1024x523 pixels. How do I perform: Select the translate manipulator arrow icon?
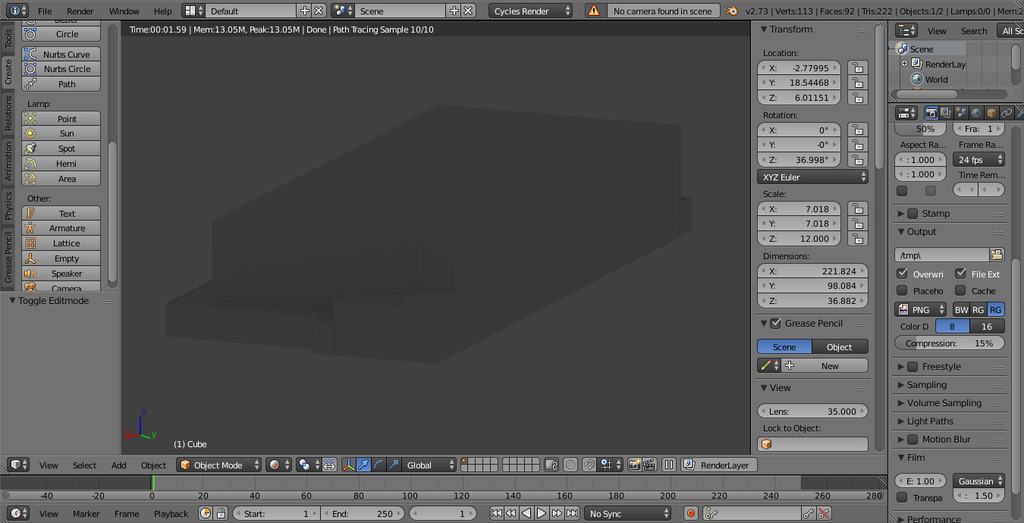tap(364, 465)
